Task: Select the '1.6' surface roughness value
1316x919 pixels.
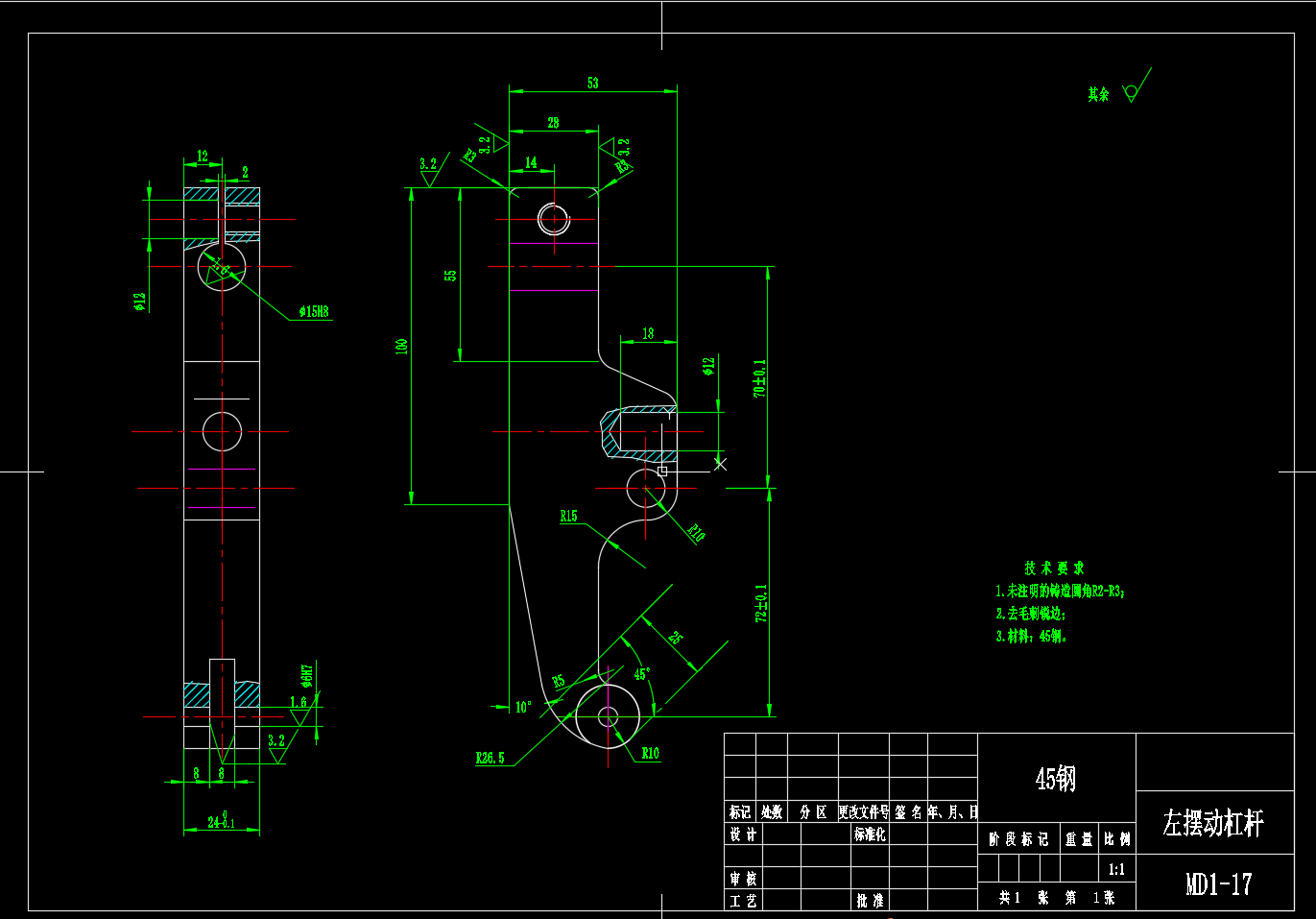Action: tap(299, 702)
